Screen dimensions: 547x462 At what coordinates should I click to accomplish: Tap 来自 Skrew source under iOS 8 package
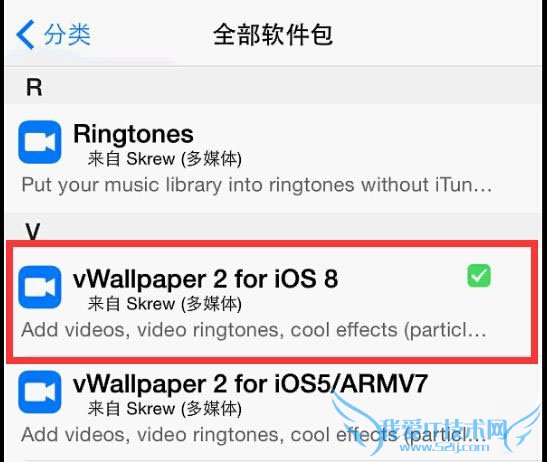pyautogui.click(x=165, y=304)
